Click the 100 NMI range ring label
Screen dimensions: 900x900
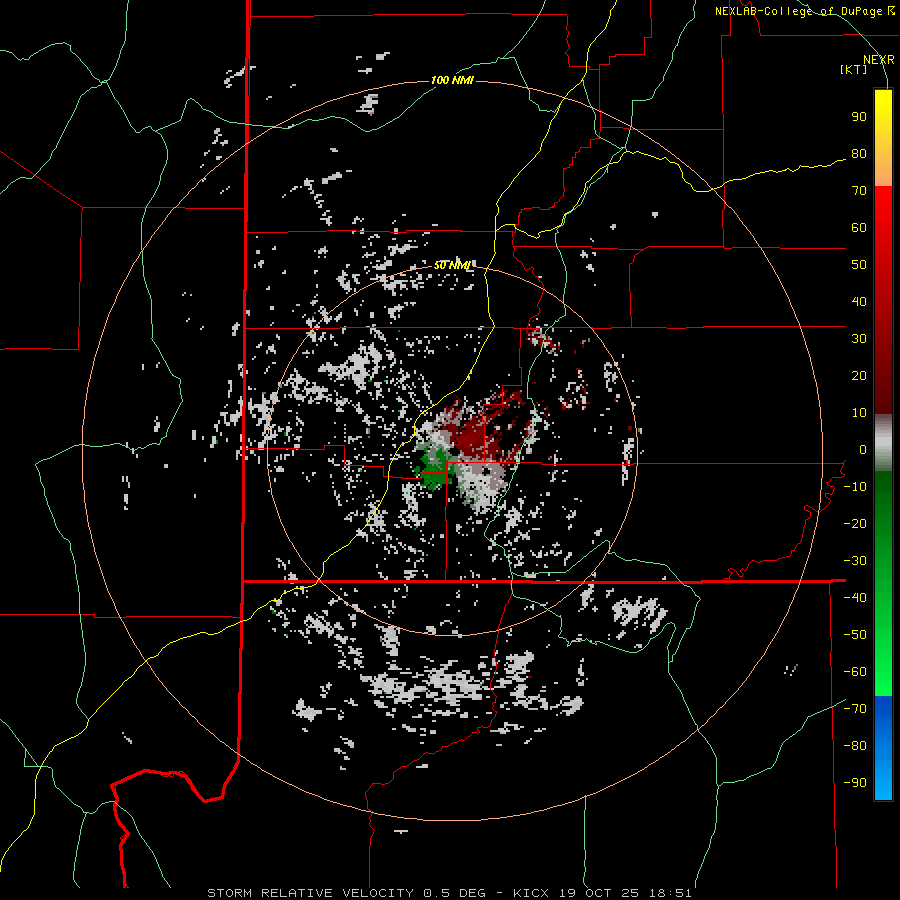[x=452, y=80]
